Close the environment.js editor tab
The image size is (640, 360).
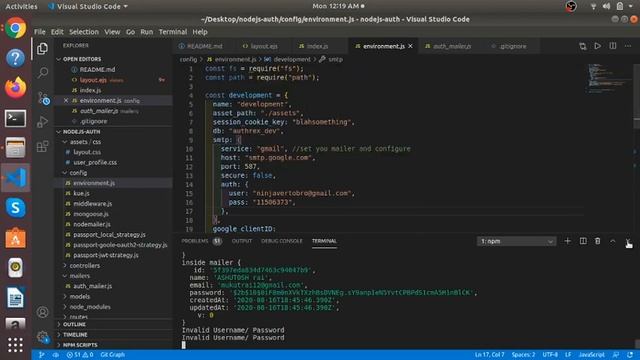(410, 46)
